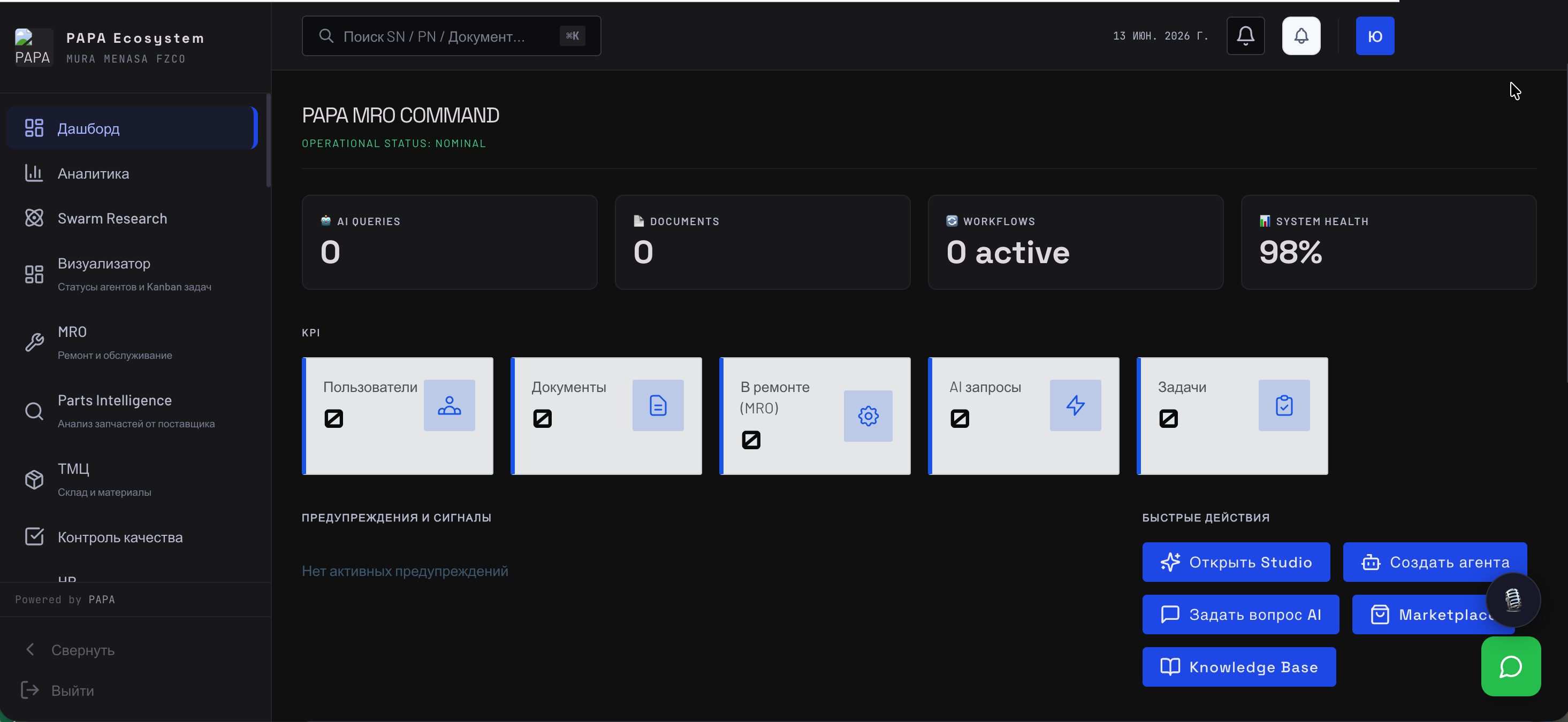Image resolution: width=1568 pixels, height=722 pixels.
Task: Click the MRO wrench icon
Action: point(34,342)
